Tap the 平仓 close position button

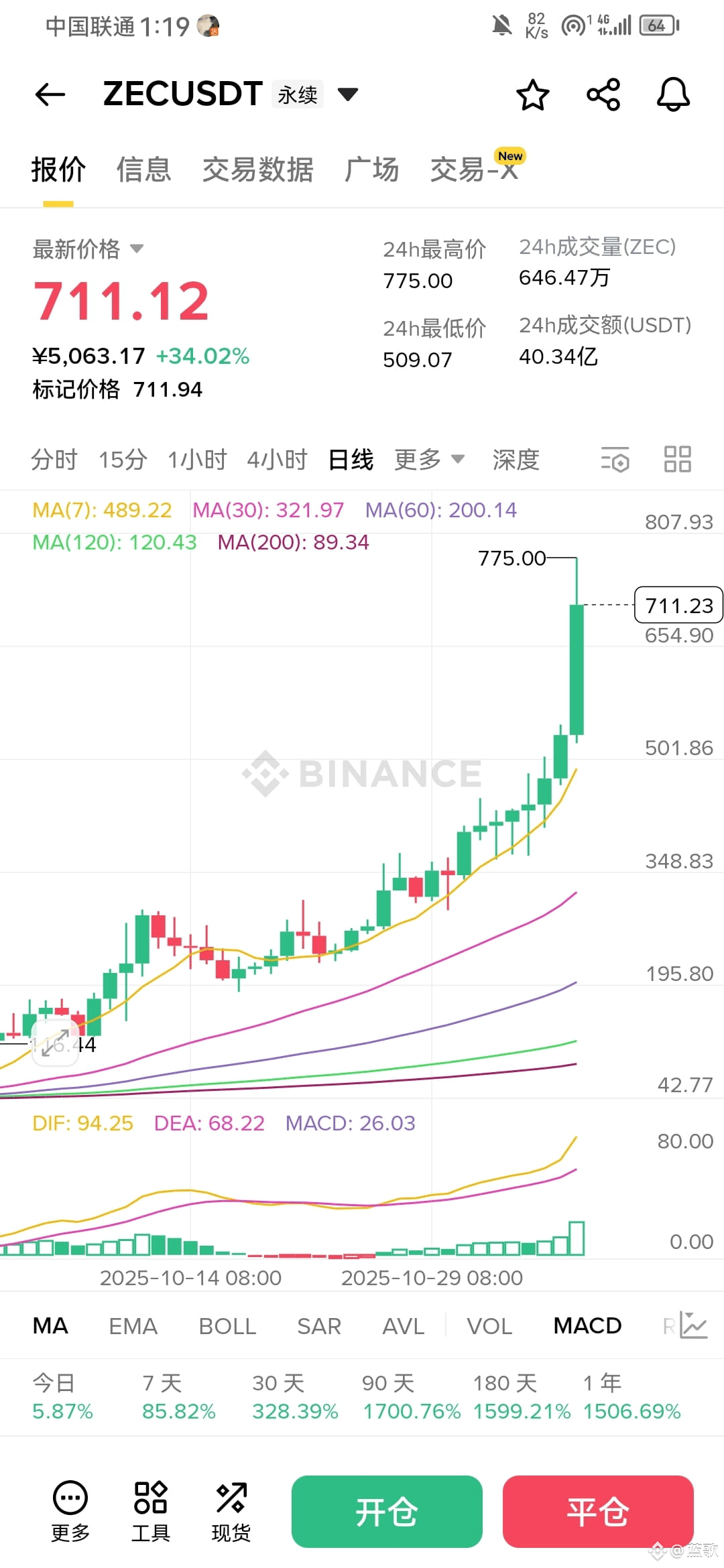tap(598, 1512)
